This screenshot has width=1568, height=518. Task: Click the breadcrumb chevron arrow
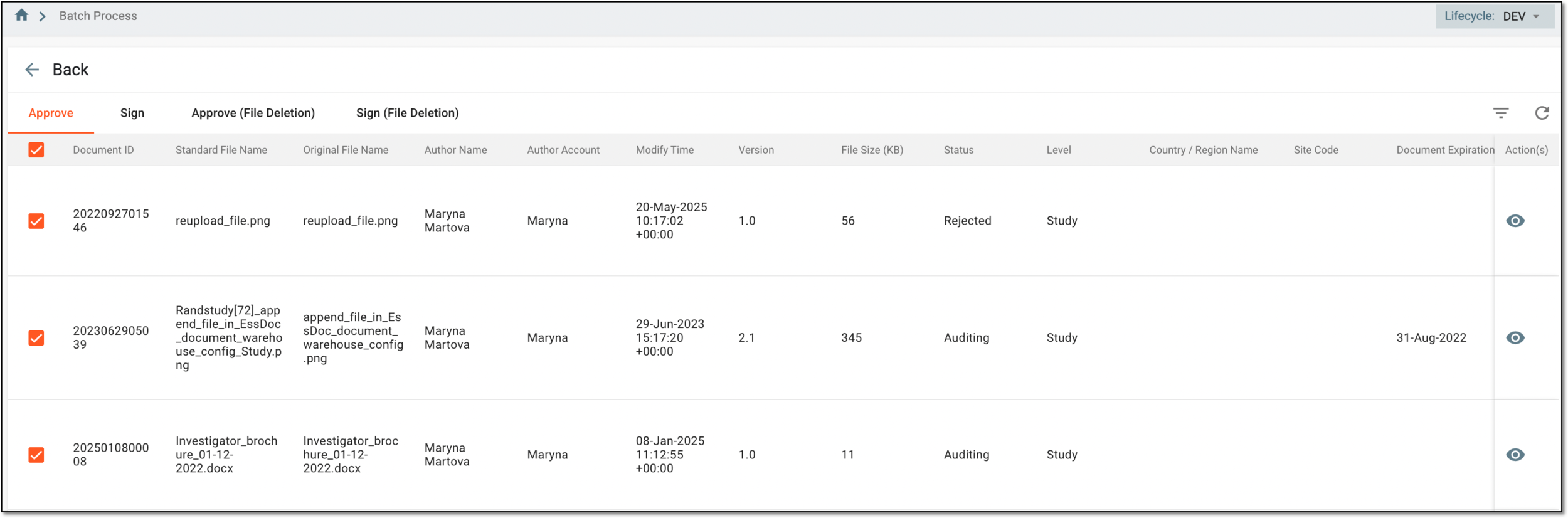pos(43,16)
